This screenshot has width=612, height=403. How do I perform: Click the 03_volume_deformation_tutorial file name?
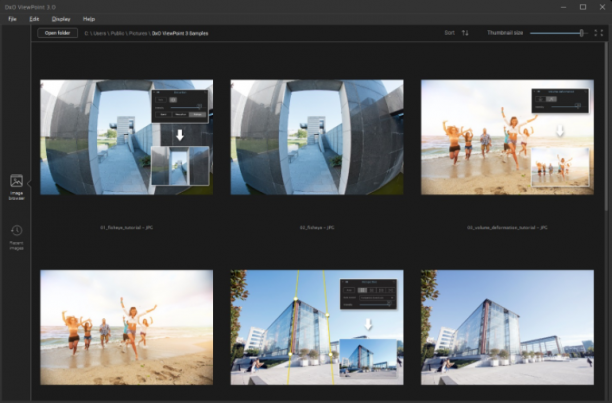(x=507, y=227)
